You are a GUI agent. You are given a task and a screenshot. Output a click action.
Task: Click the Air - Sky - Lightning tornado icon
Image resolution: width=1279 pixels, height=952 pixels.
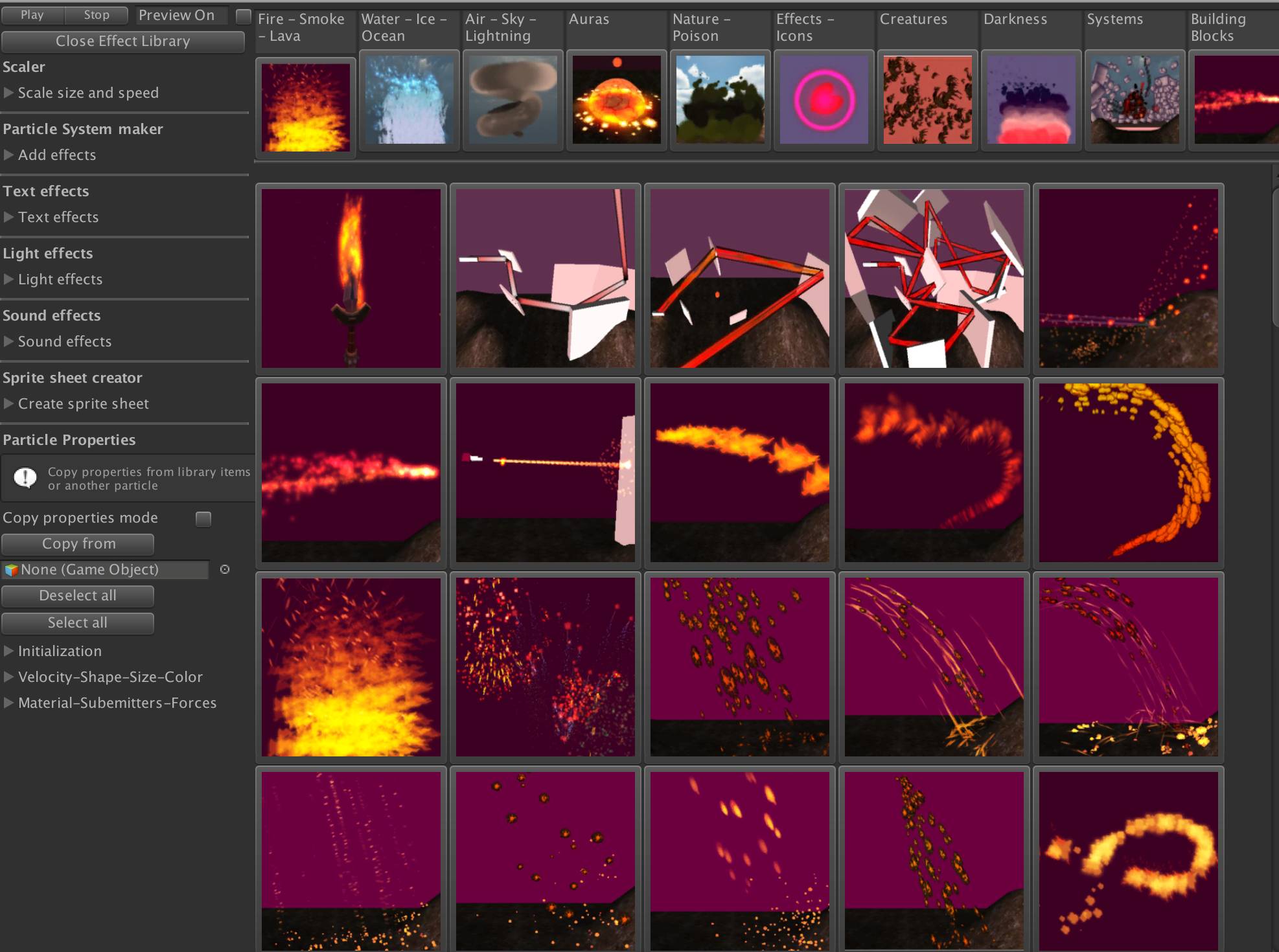click(513, 100)
